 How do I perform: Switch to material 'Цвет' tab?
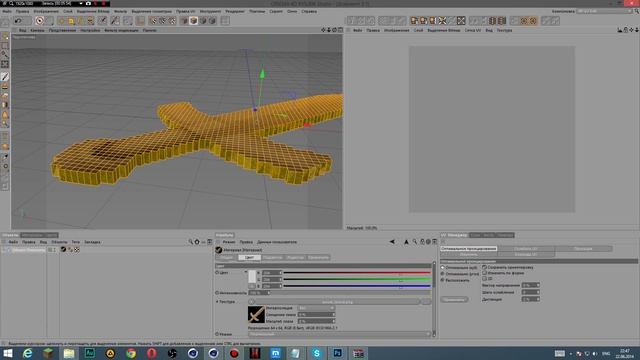click(249, 258)
